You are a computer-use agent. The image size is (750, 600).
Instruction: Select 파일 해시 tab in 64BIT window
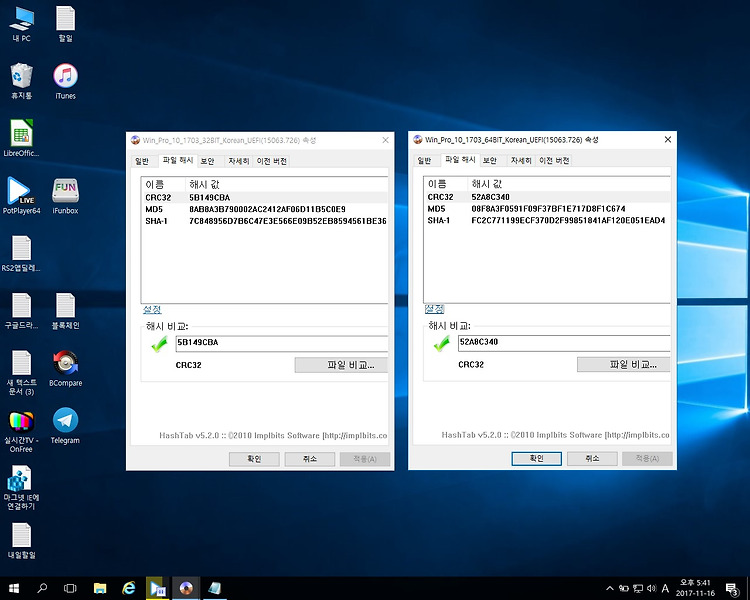[460, 160]
